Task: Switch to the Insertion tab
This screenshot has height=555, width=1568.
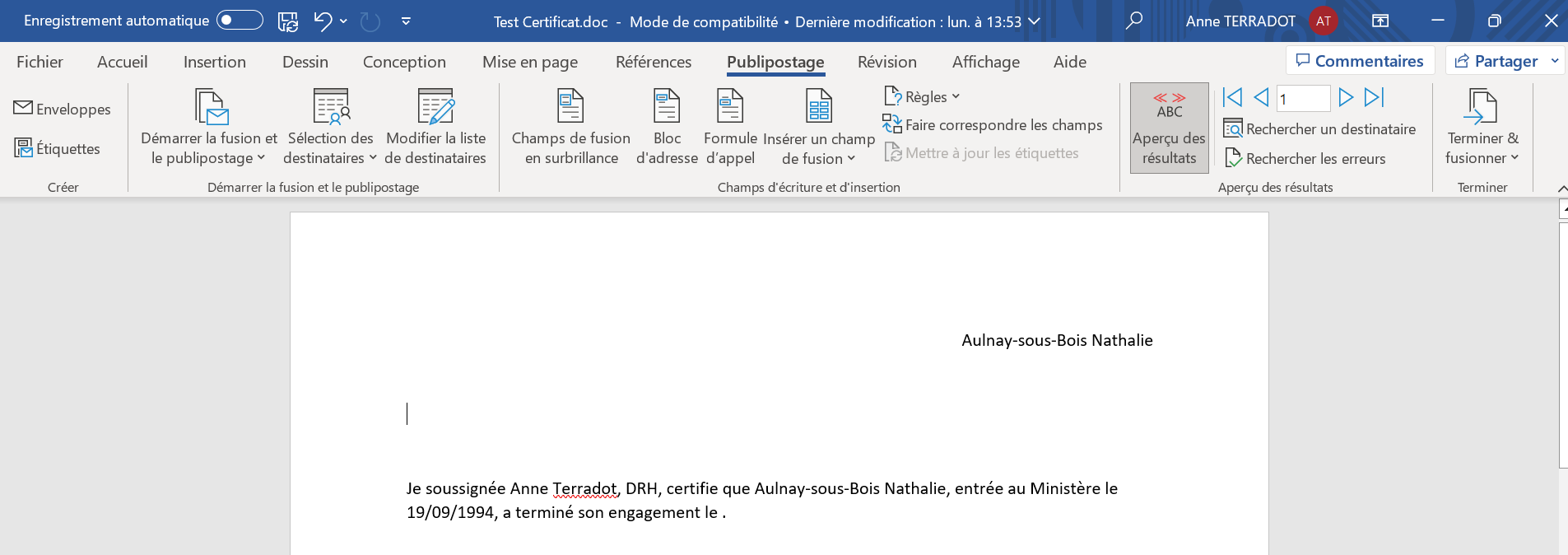Action: (x=214, y=62)
